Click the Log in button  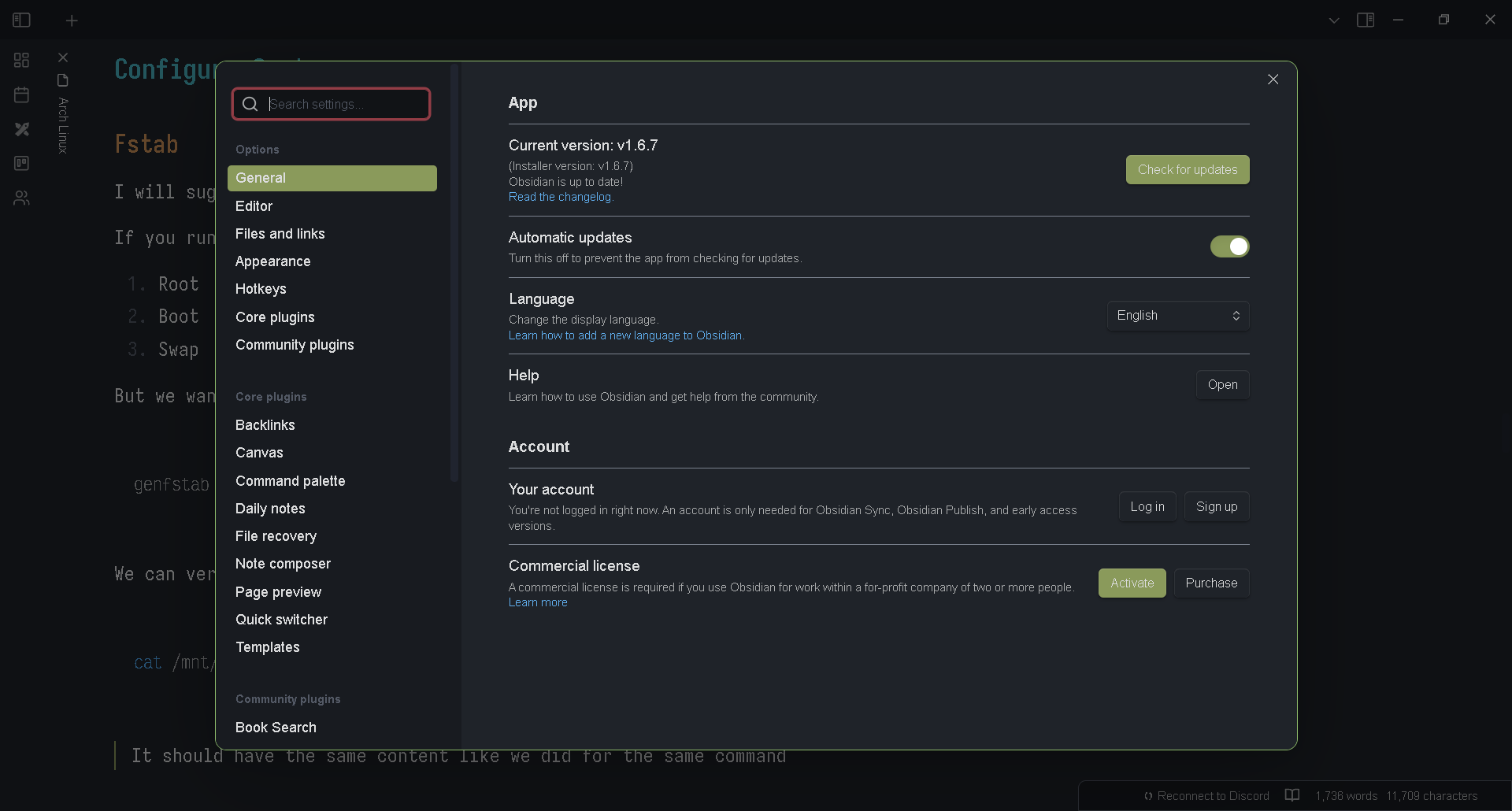coord(1147,507)
